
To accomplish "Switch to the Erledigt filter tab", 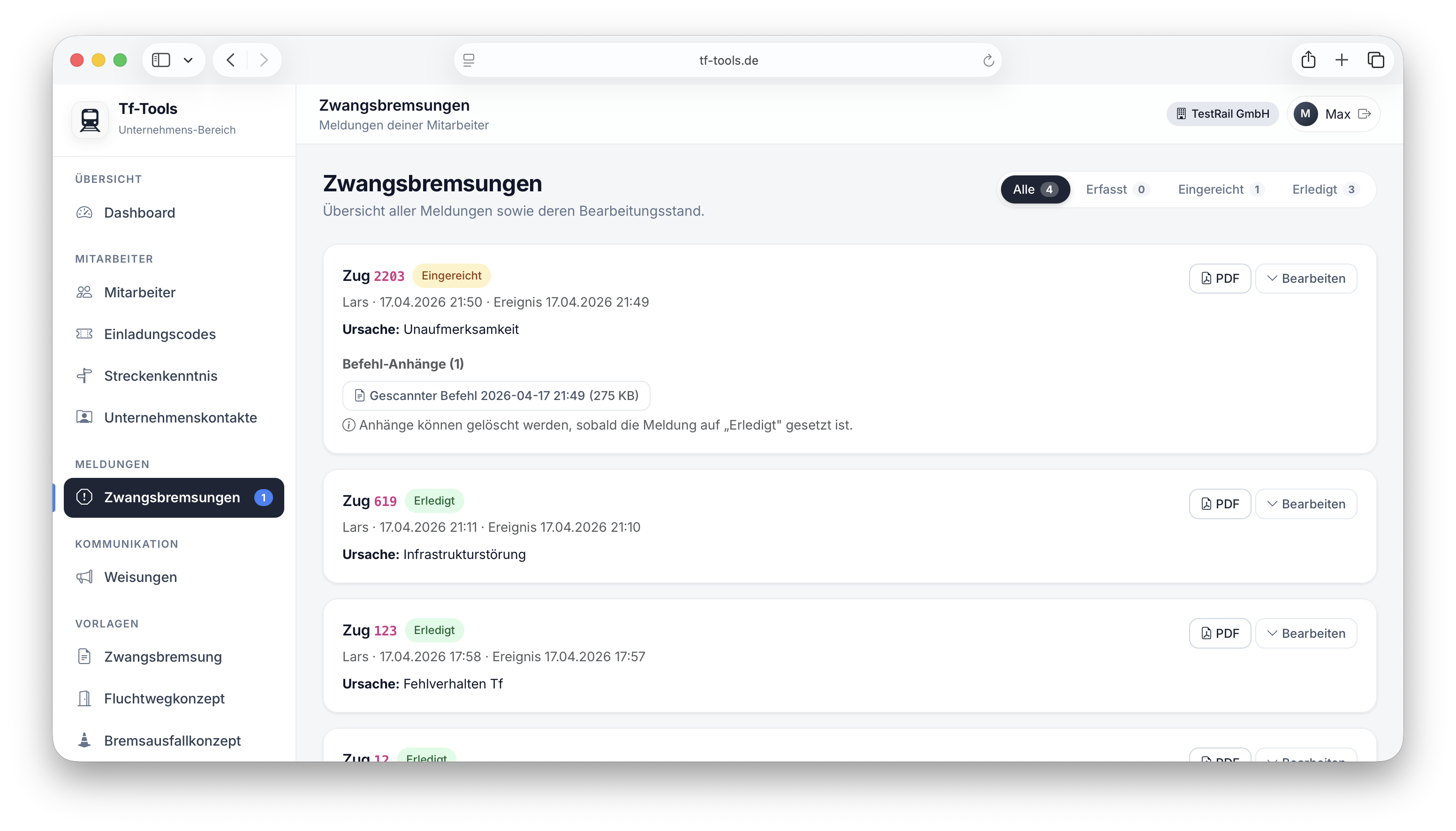I will point(1324,189).
